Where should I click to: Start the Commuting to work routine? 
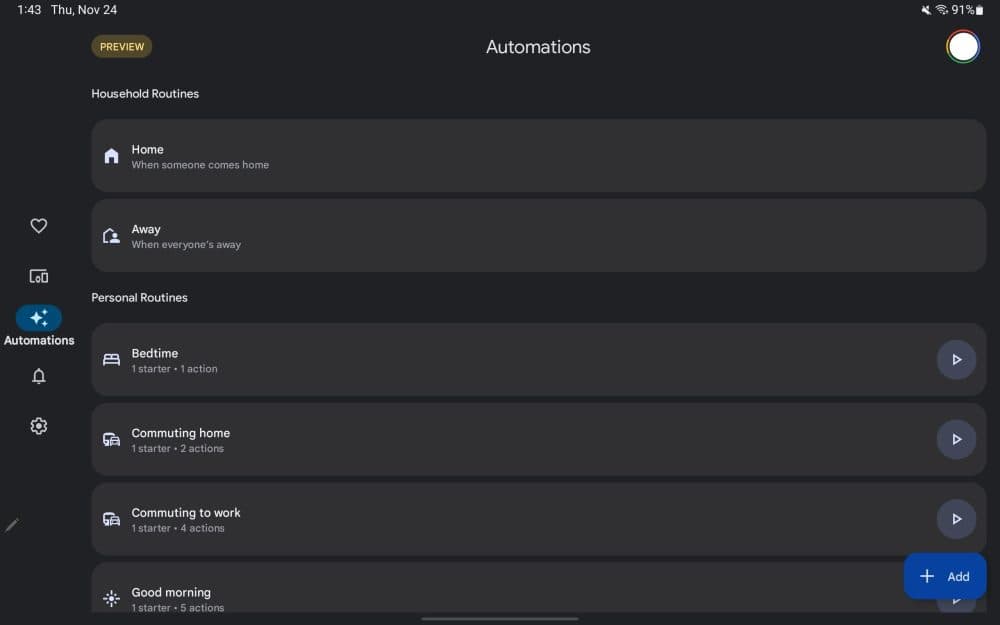coord(956,519)
